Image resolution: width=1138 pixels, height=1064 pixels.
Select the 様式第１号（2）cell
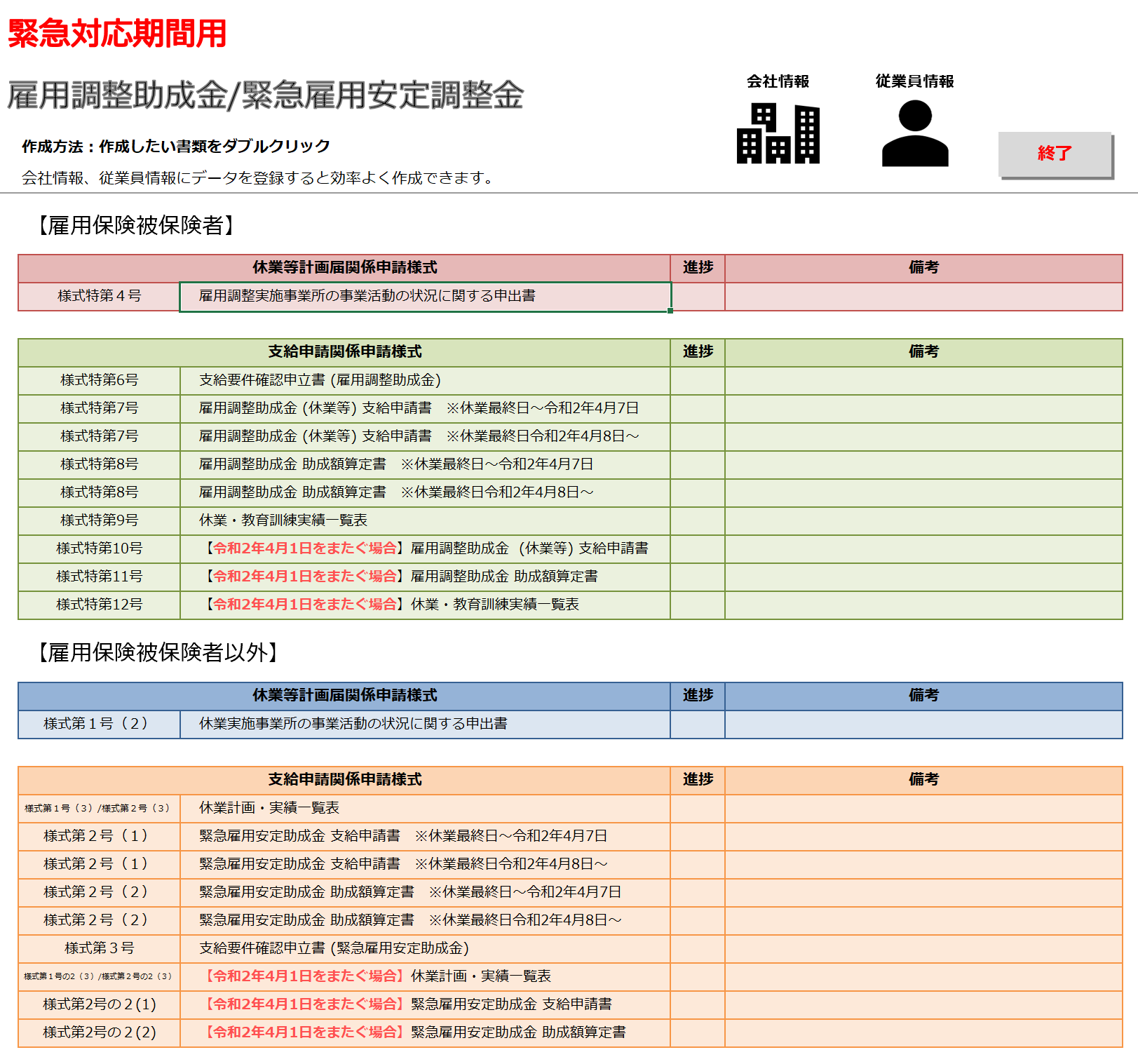click(x=100, y=725)
